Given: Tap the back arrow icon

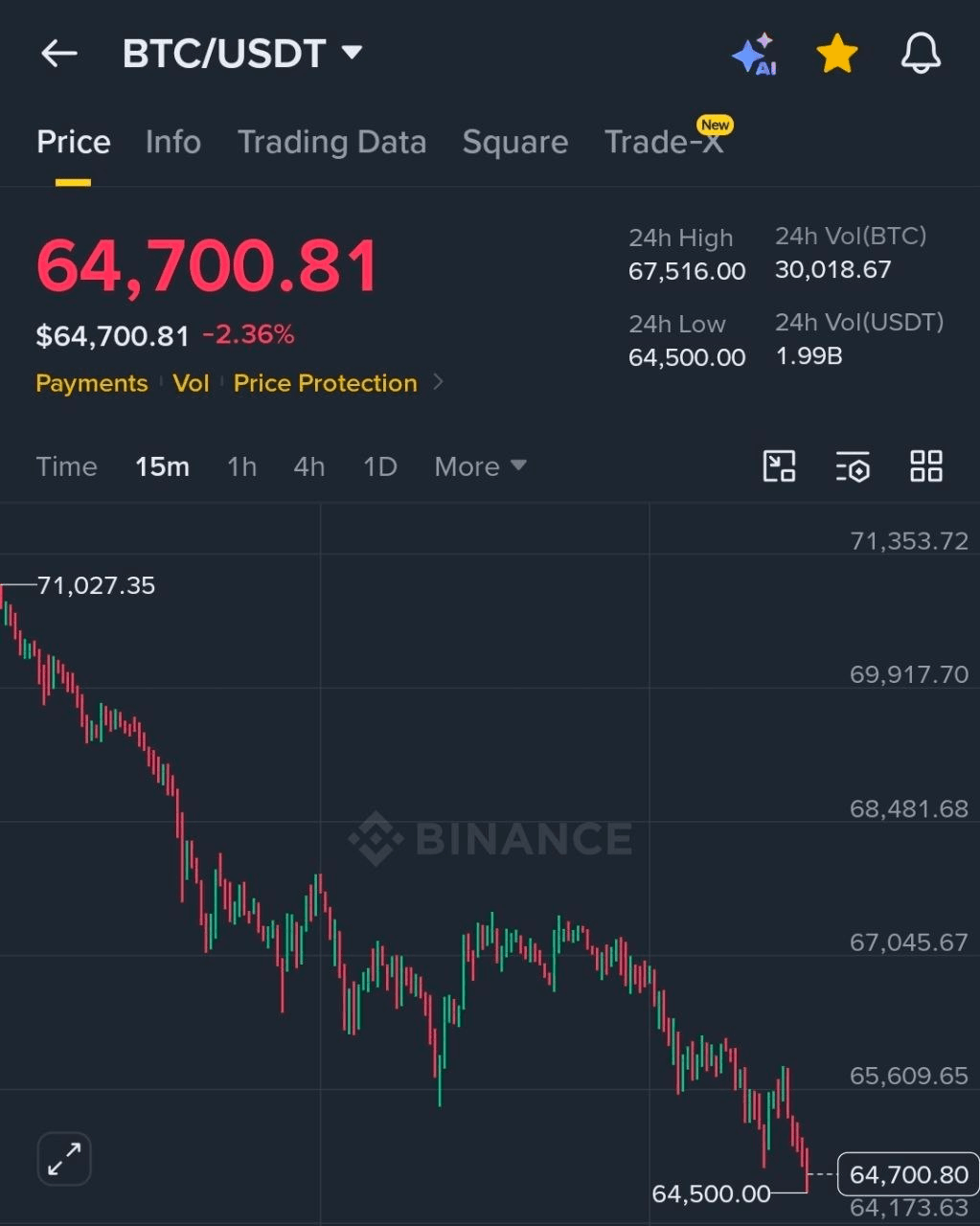Looking at the screenshot, I should pyautogui.click(x=58, y=54).
